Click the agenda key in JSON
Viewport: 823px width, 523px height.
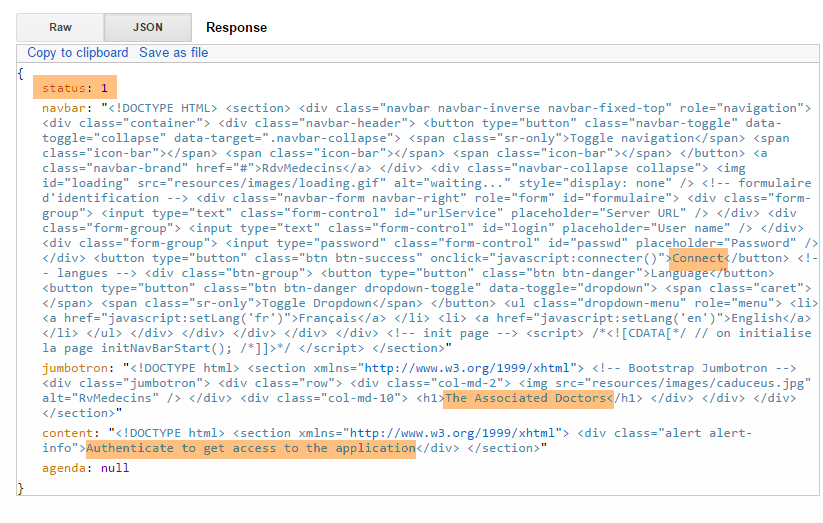[66, 467]
